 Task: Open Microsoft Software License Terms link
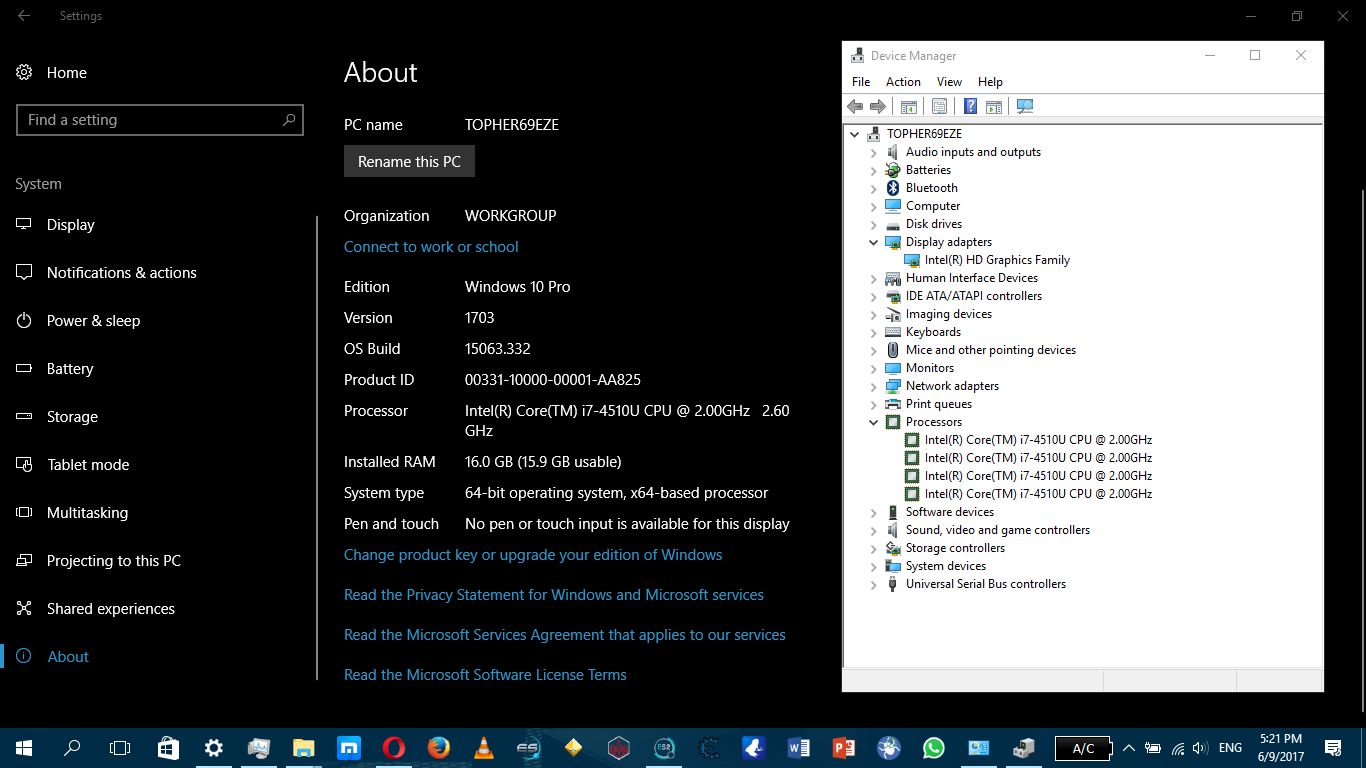(485, 675)
